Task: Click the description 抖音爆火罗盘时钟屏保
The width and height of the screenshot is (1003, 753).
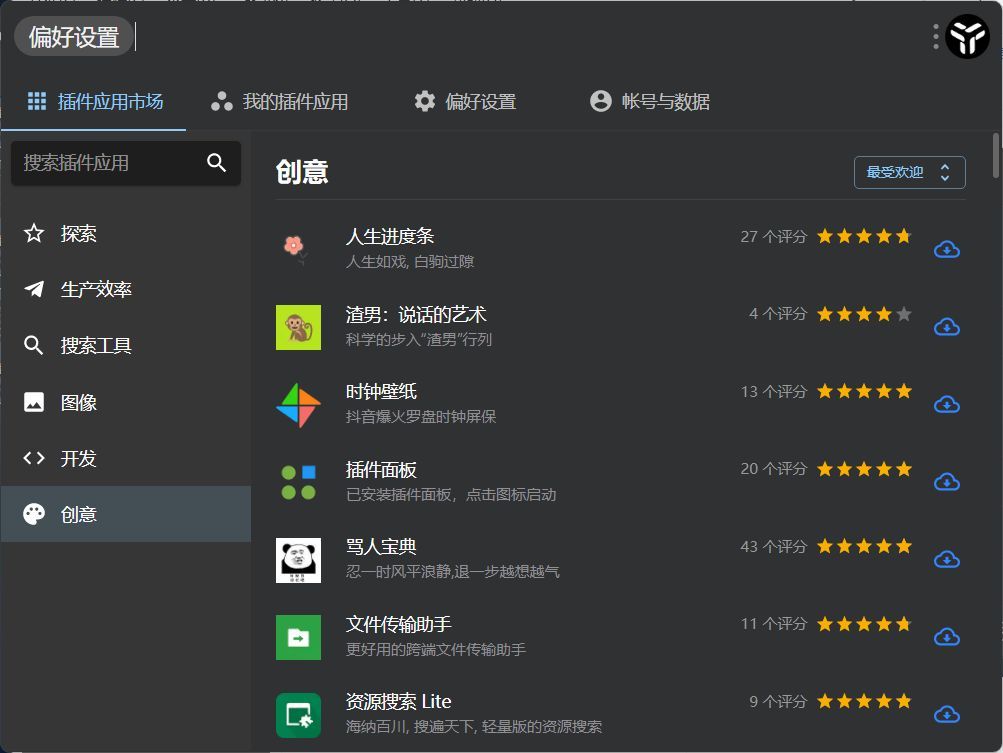Action: pyautogui.click(x=421, y=417)
